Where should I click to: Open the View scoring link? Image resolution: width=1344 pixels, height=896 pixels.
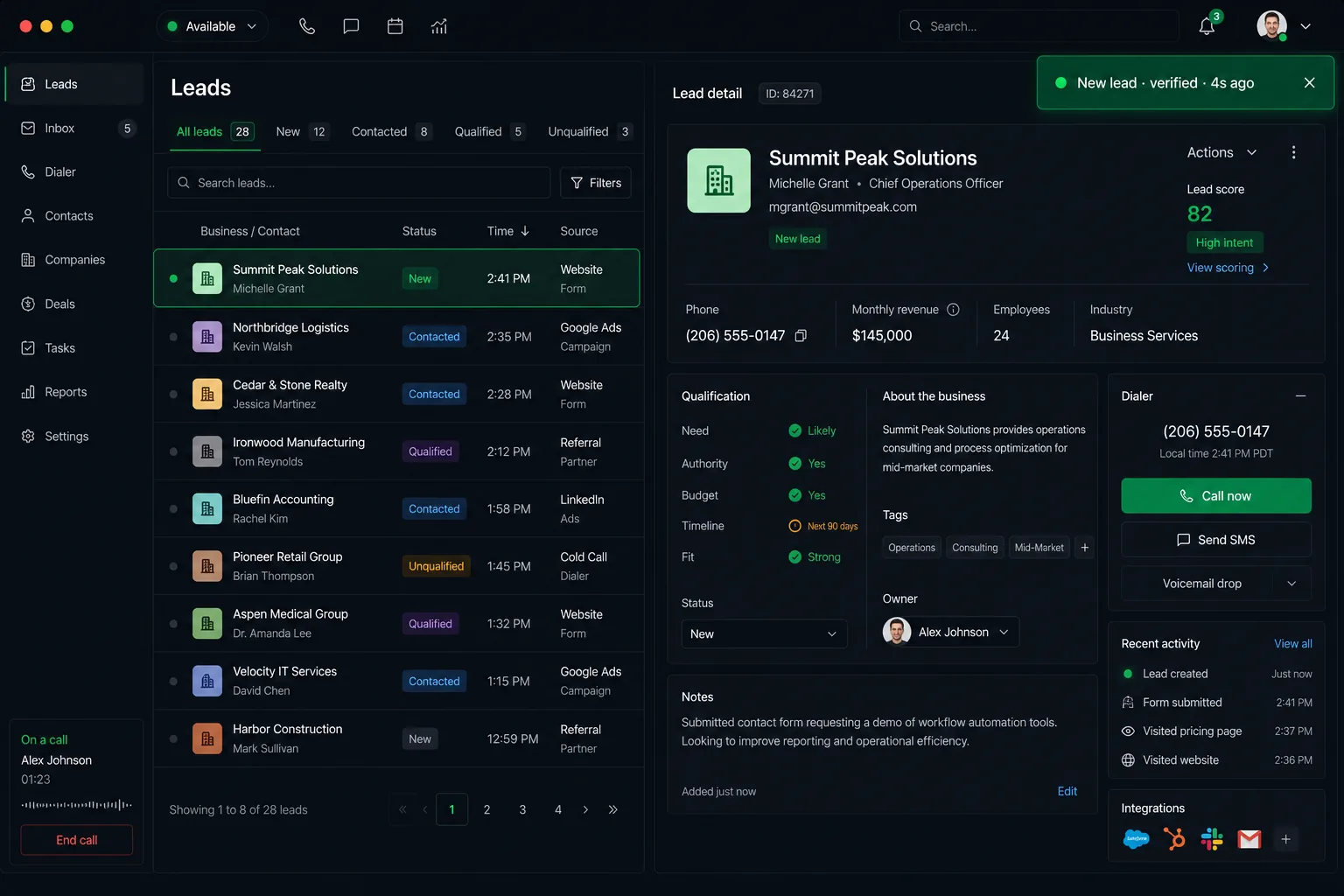[x=1228, y=268]
